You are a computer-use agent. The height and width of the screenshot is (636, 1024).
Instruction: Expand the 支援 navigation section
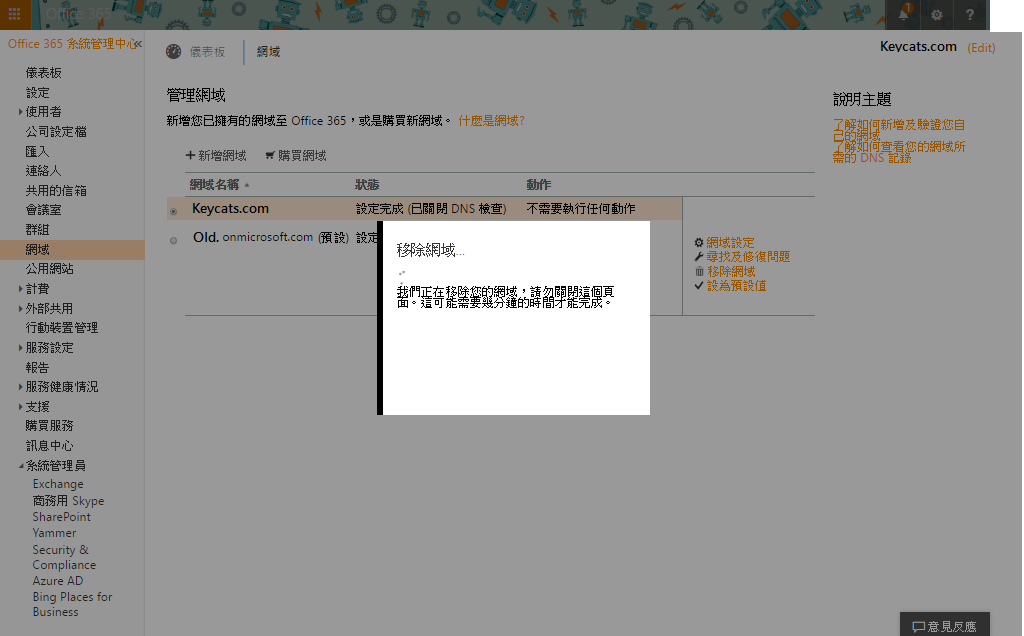pyautogui.click(x=20, y=407)
